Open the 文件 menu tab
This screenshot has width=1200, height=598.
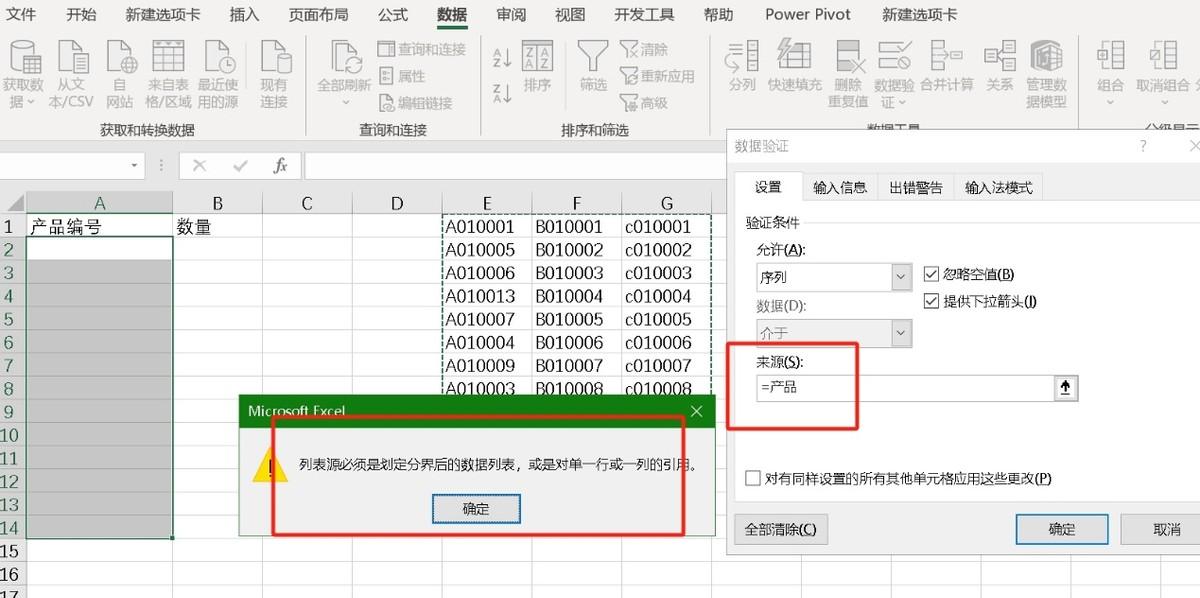coord(21,14)
